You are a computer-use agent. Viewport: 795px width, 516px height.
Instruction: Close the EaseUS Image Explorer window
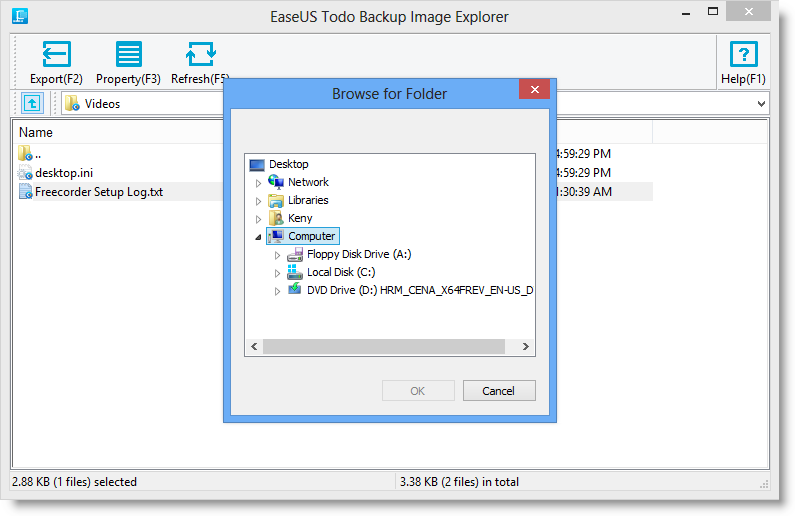[x=749, y=11]
